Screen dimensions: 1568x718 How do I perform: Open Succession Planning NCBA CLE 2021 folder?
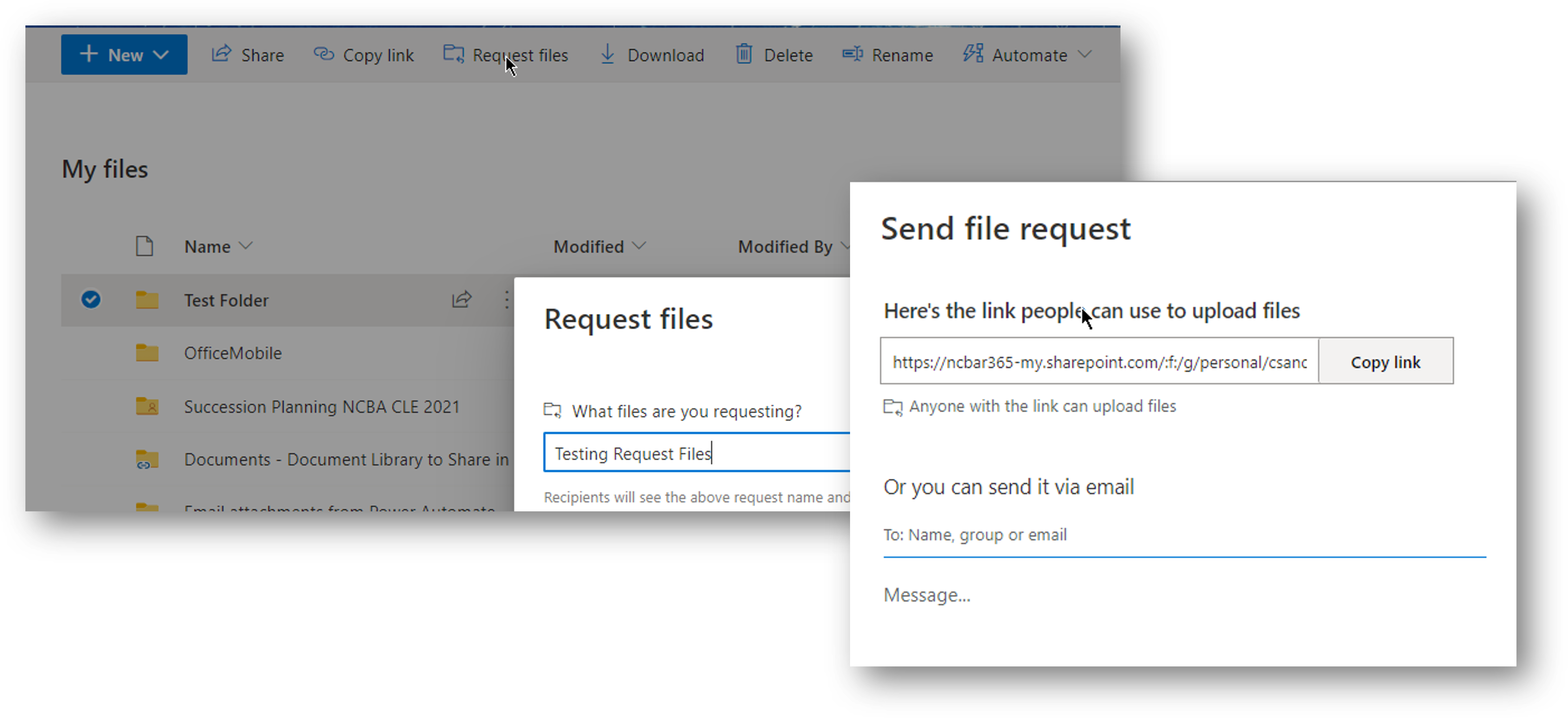321,406
